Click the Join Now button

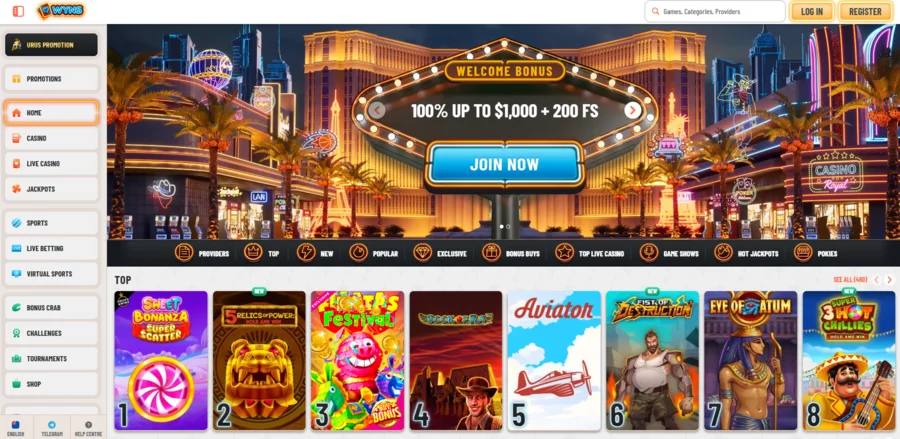[505, 164]
